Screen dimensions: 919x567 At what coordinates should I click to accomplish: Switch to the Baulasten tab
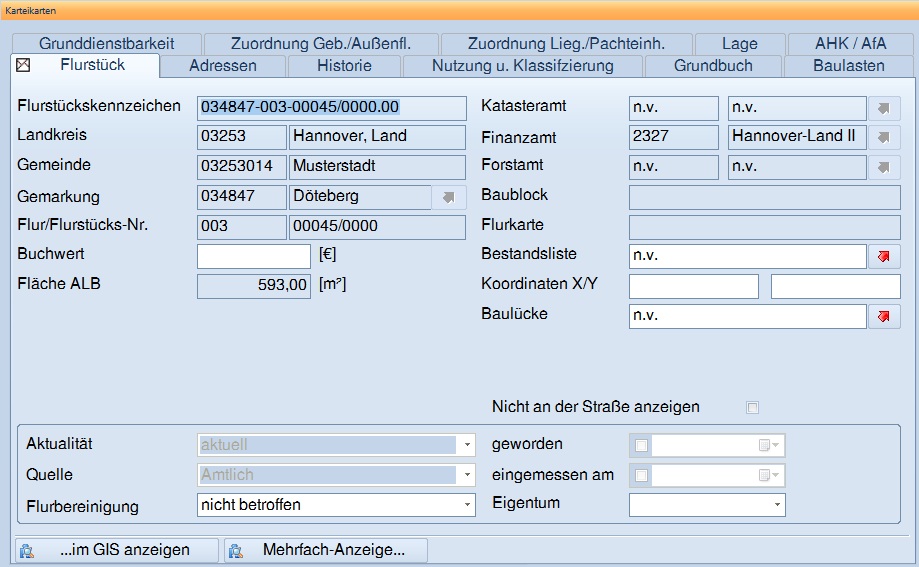(849, 66)
